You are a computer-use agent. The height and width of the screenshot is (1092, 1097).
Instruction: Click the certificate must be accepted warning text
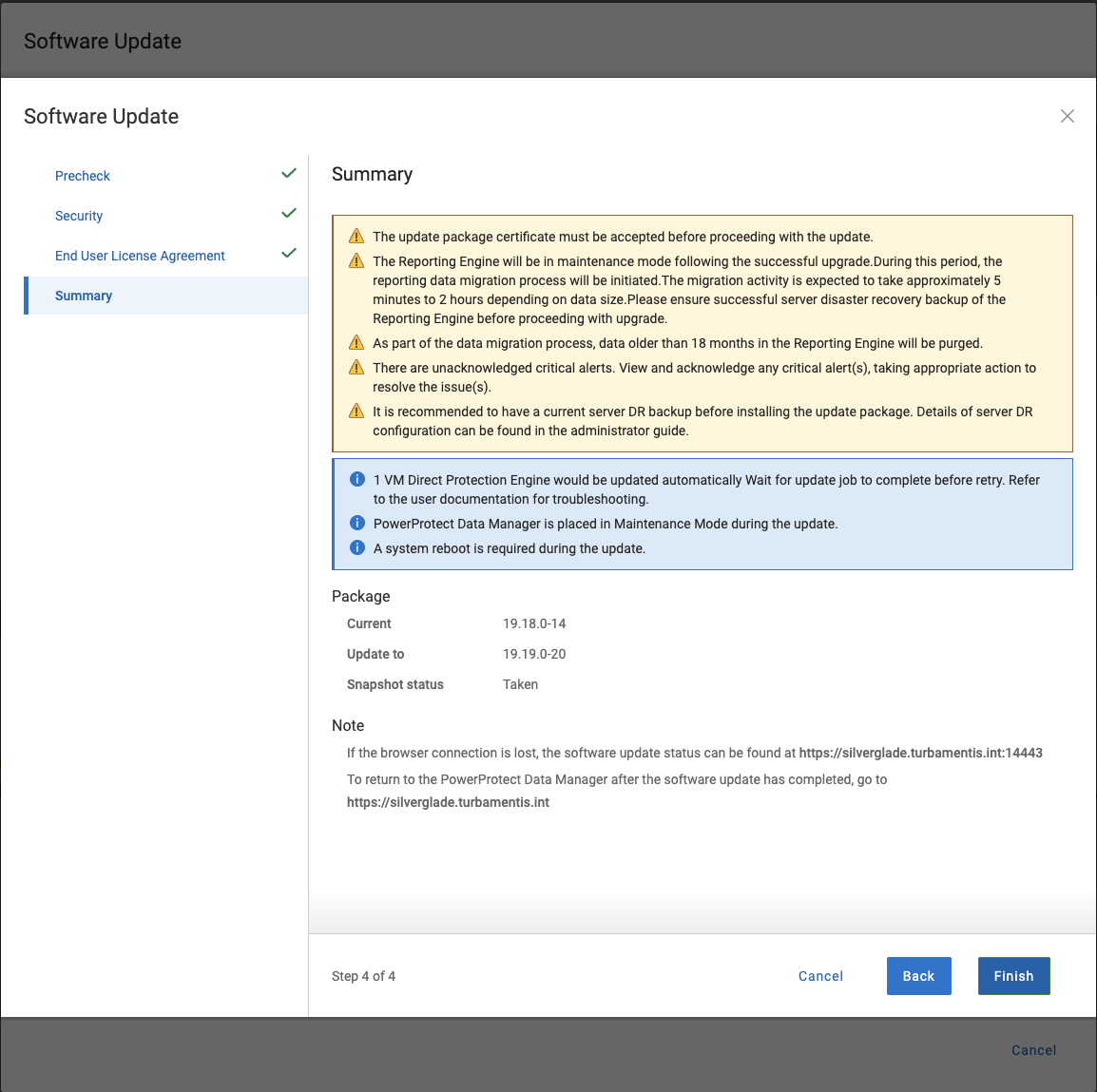(x=623, y=237)
